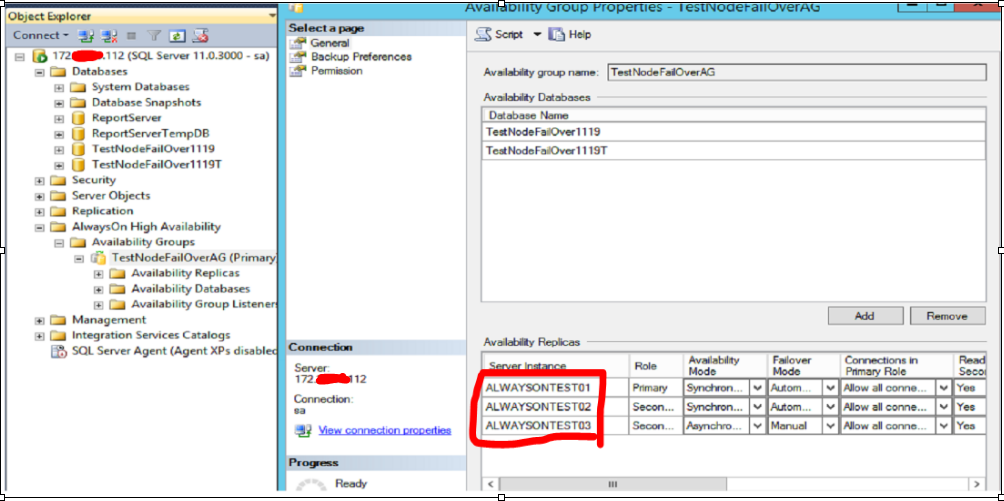Expand the ReportServer database node
Screen dimensions: 1004x501
pyautogui.click(x=59, y=119)
